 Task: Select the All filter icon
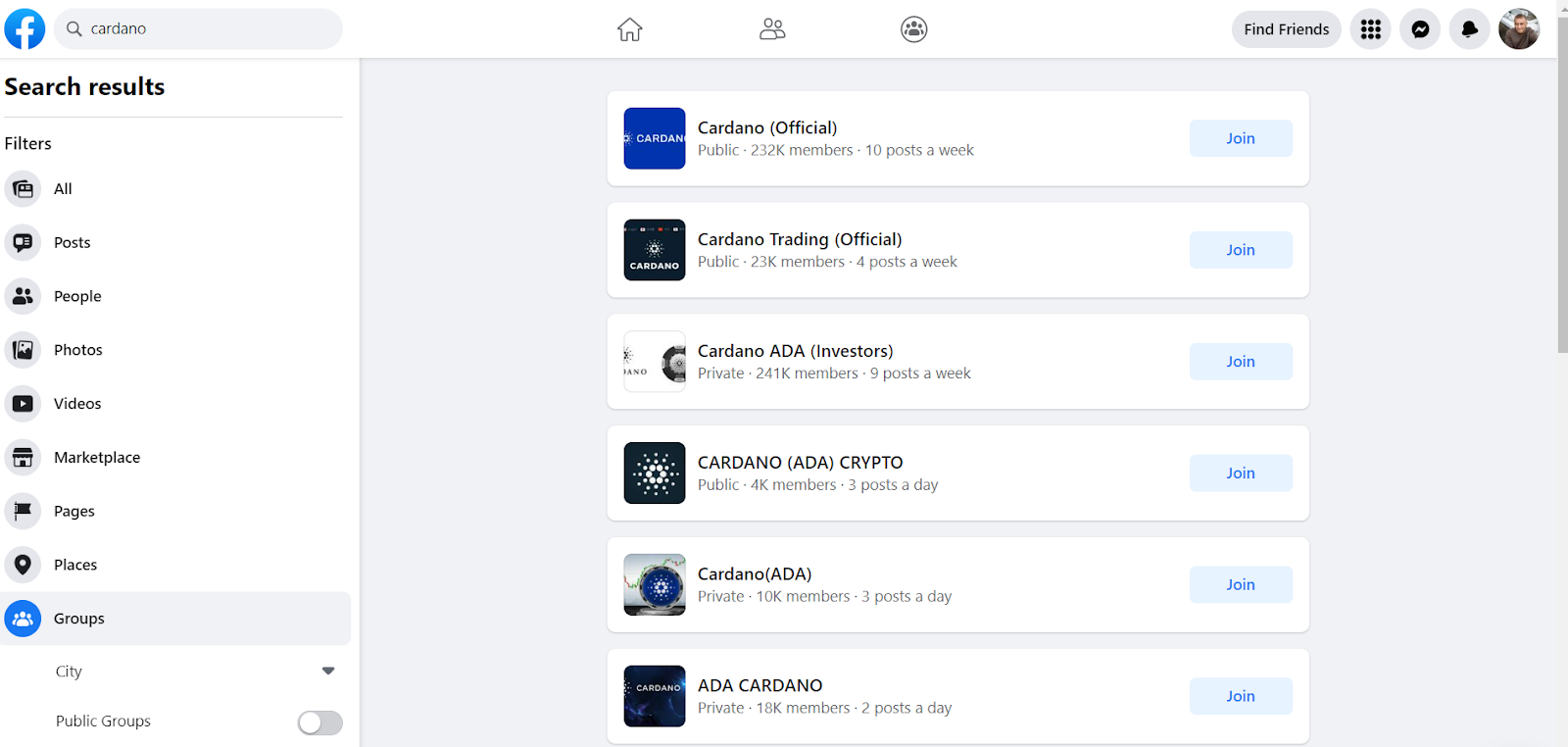coord(23,189)
